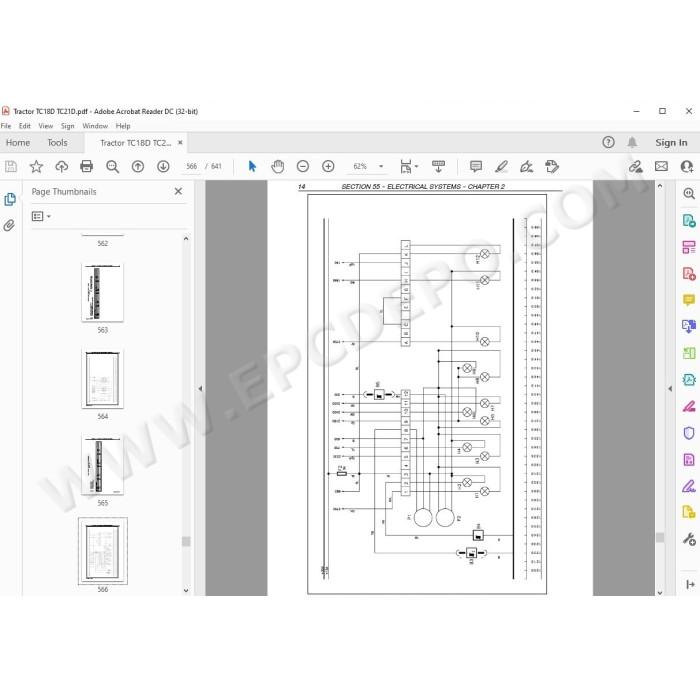The width and height of the screenshot is (700, 700).
Task: Click the page number input field
Action: (x=192, y=167)
